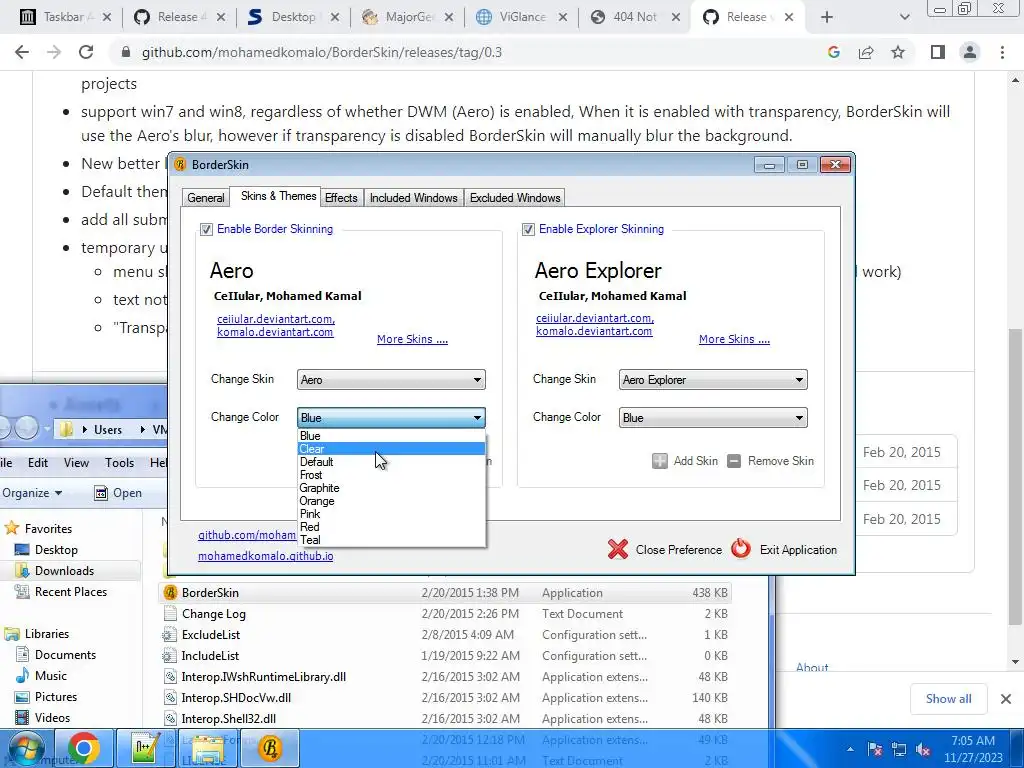Open ceiiular.deviantart.com link in Aero Explorer panel

pyautogui.click(x=595, y=318)
